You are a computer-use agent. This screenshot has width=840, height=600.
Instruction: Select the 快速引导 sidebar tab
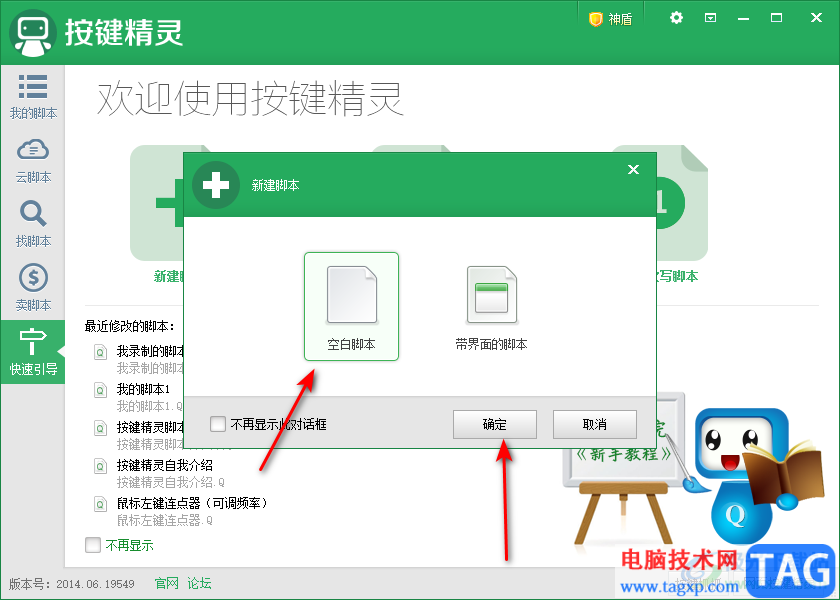coord(33,352)
